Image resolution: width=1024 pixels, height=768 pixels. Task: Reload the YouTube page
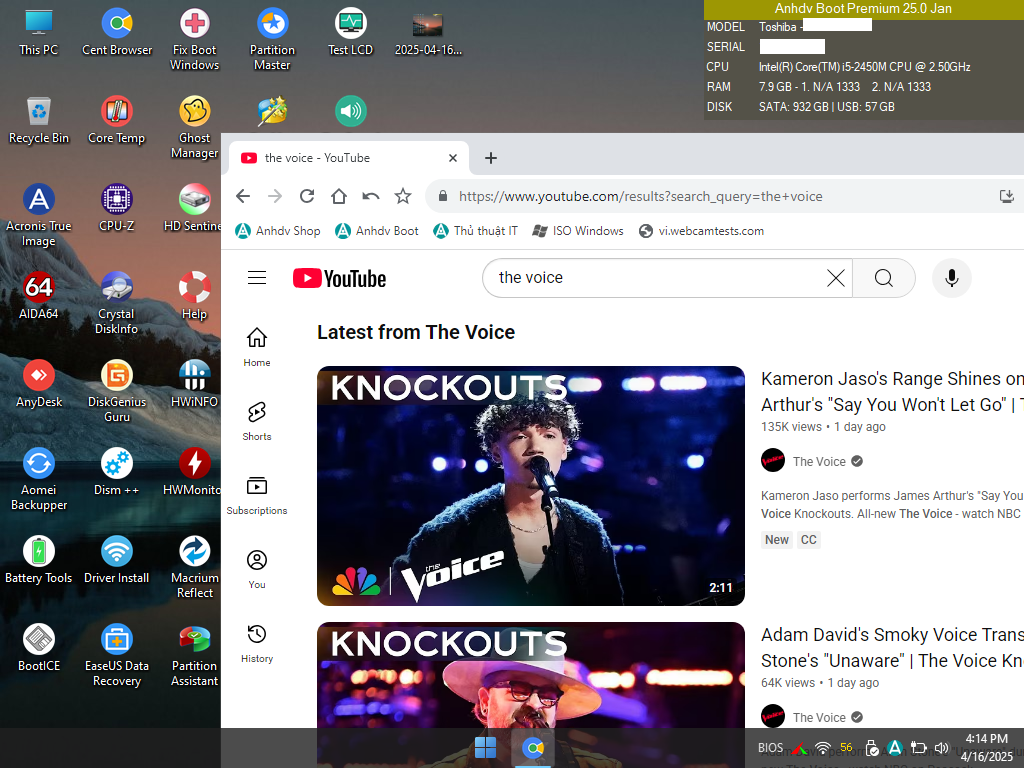[x=307, y=196]
